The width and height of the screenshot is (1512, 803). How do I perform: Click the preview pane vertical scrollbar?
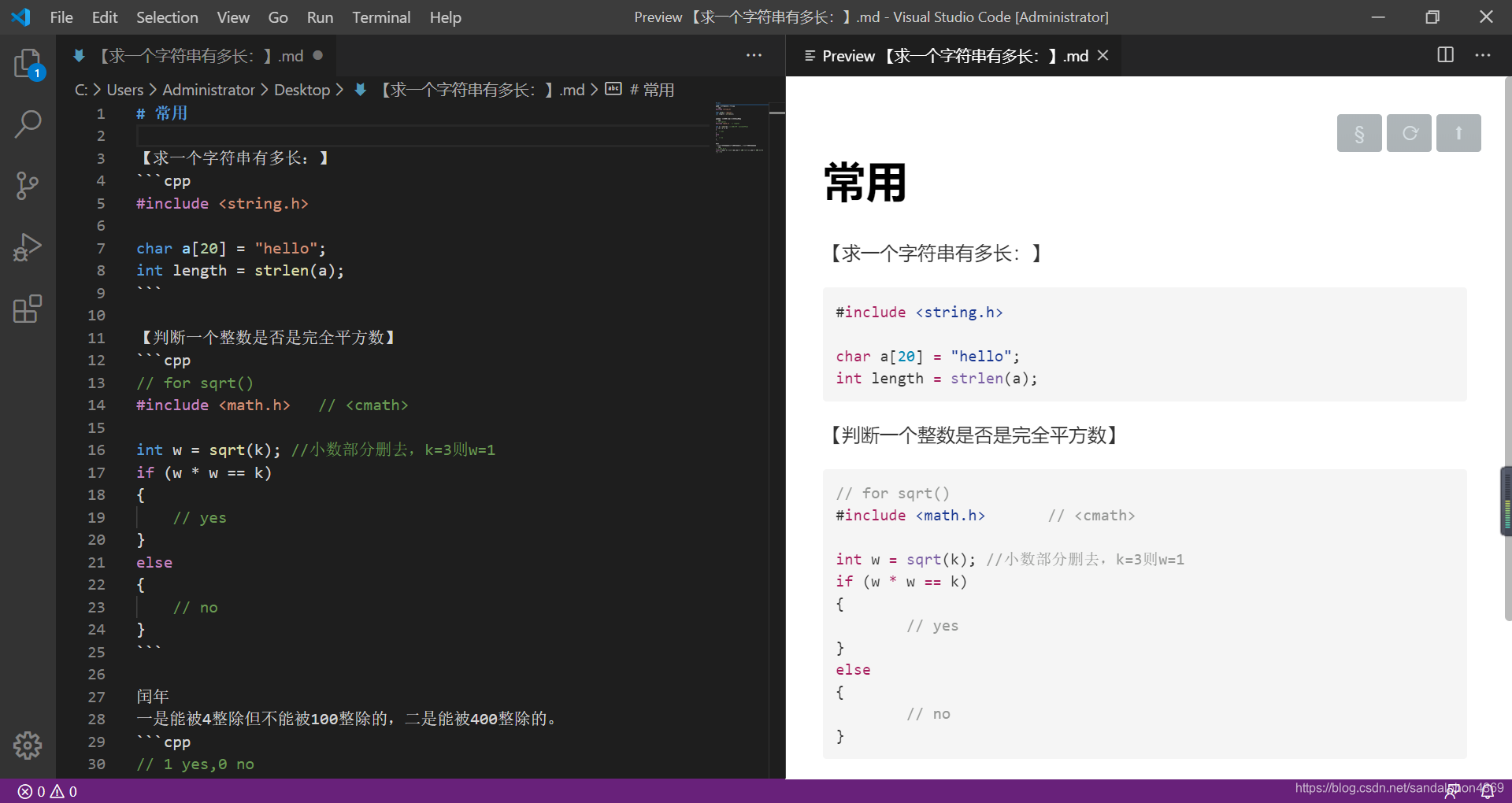pos(1507,348)
